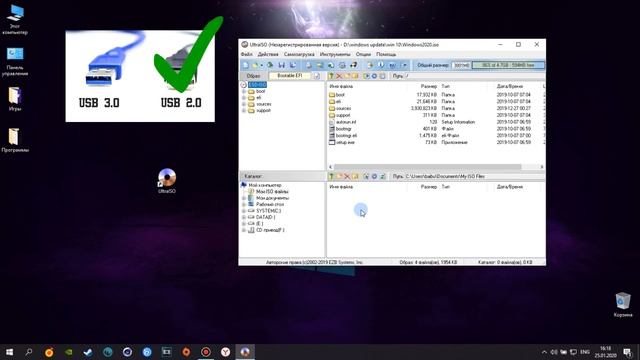The height and width of the screenshot is (360, 640).
Task: Open Yandex browser from the taskbar
Action: pyautogui.click(x=225, y=352)
